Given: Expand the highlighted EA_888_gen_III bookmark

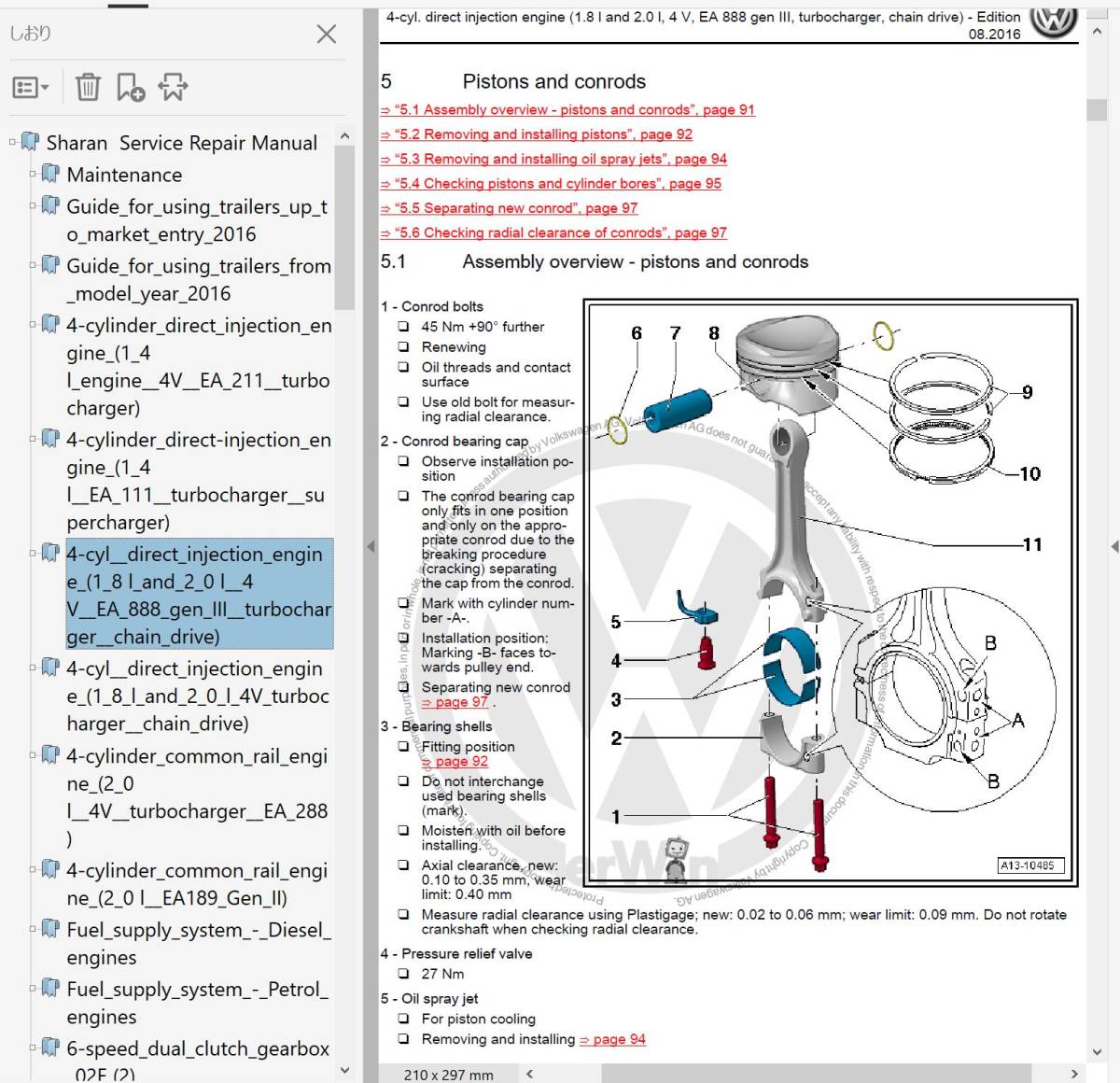Looking at the screenshot, I should pos(33,553).
